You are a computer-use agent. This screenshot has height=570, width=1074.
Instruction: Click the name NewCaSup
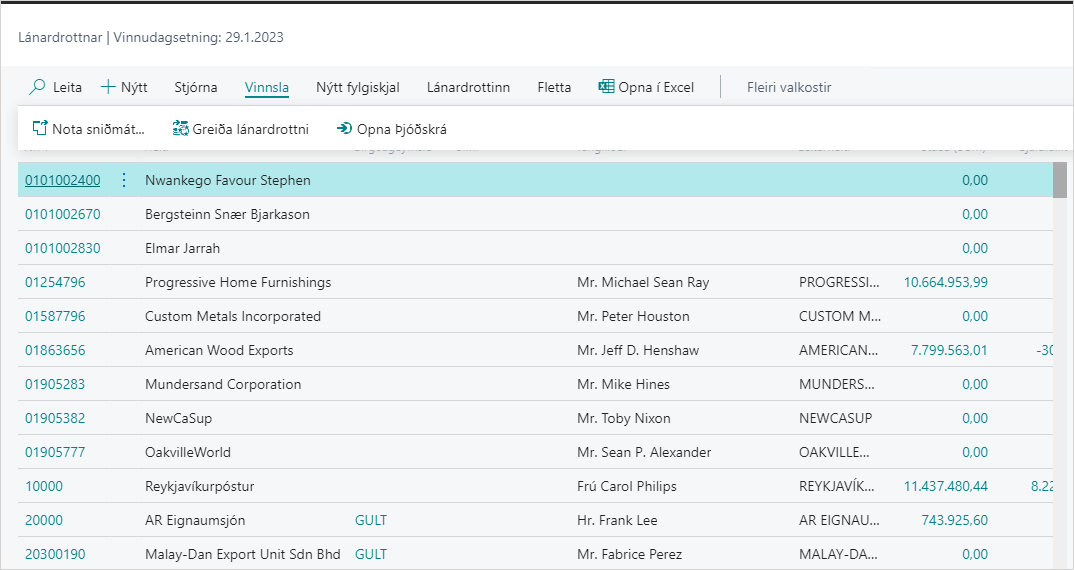click(179, 418)
